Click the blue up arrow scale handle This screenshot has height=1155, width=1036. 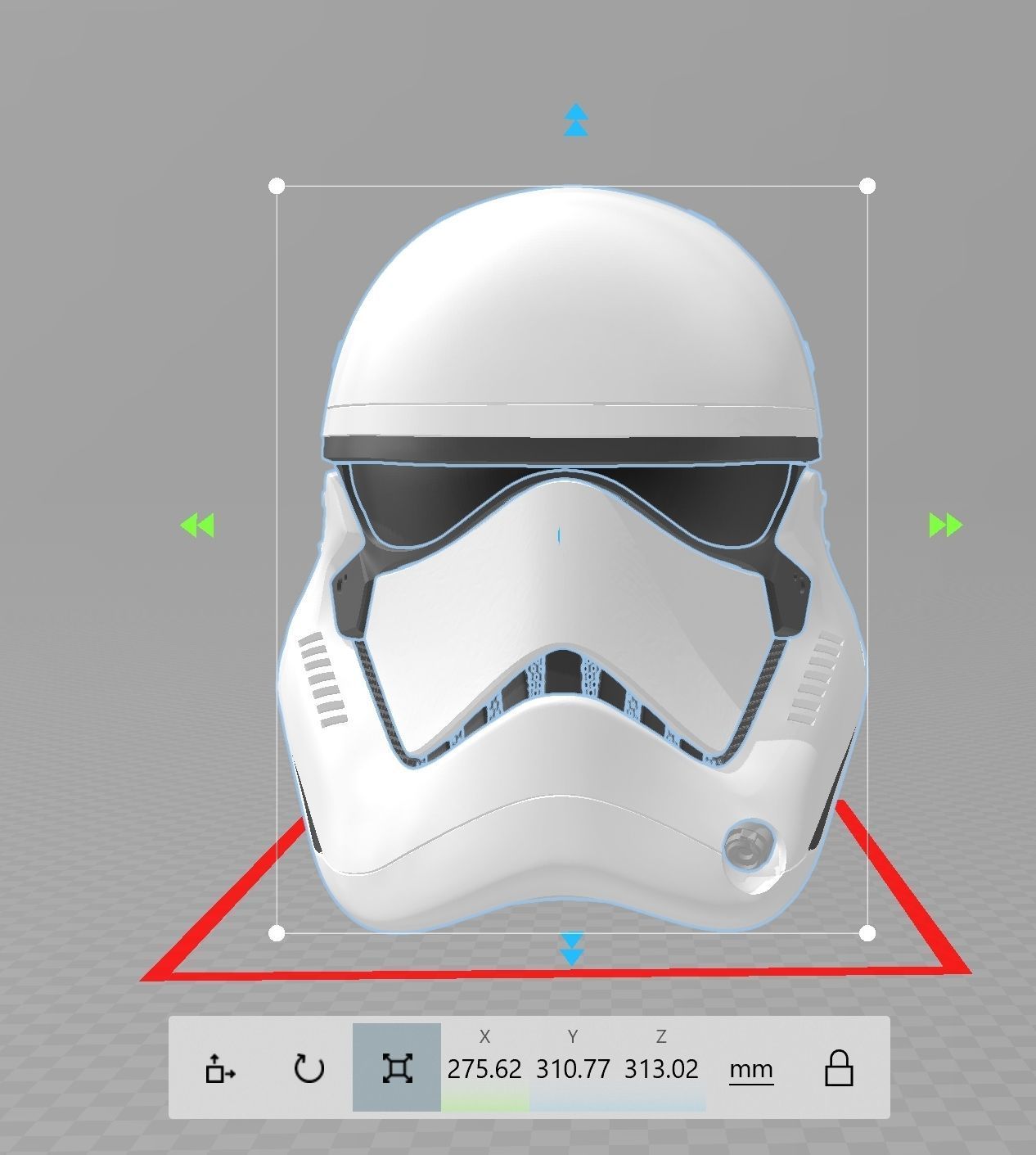tap(576, 120)
